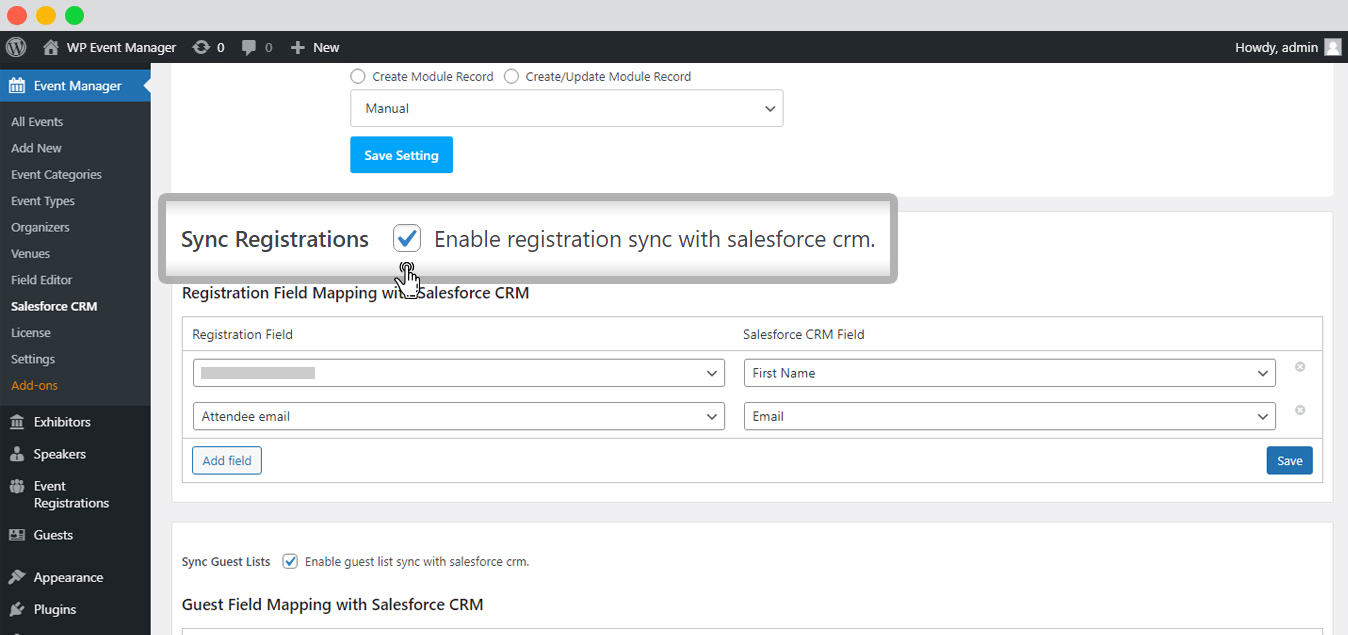Screen dimensions: 1348x635
Task: Open the Email Salesforce field dropdown
Action: coord(1010,416)
